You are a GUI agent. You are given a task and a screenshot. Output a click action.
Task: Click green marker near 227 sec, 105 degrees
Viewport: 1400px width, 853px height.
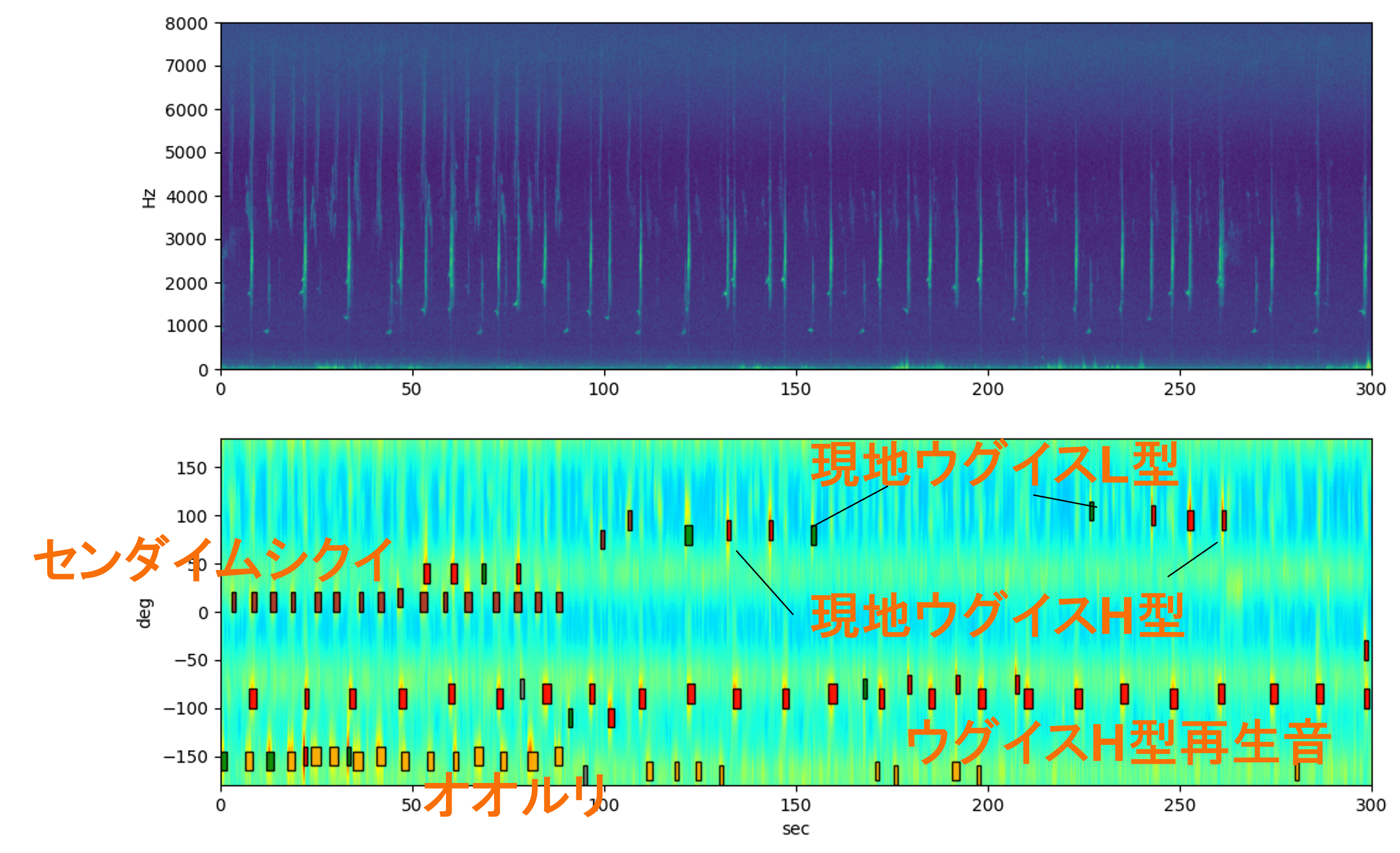pos(1091,512)
